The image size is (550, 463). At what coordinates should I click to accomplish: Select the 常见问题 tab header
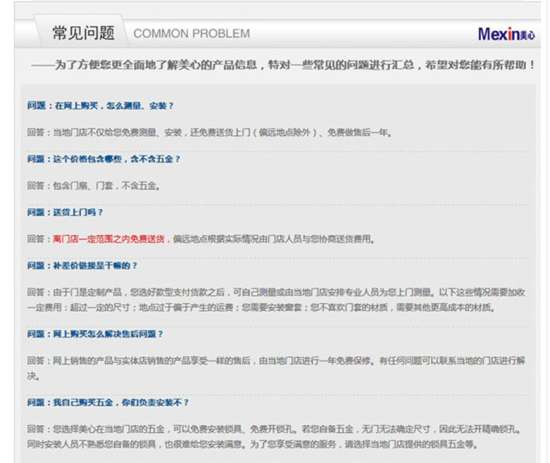point(83,33)
